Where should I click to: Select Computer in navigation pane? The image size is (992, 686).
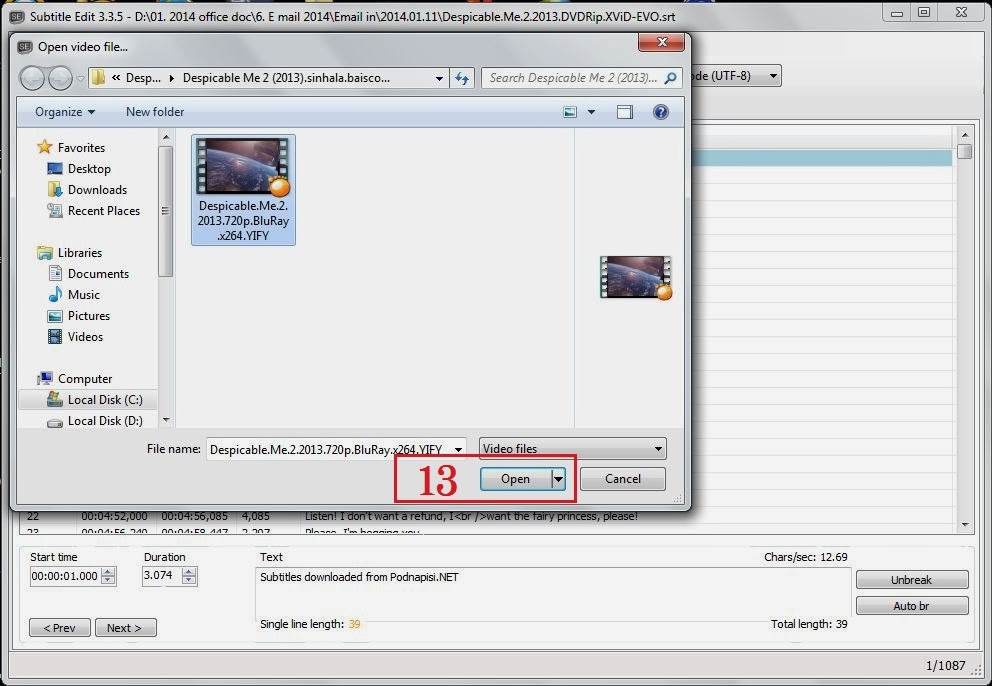pos(75,378)
